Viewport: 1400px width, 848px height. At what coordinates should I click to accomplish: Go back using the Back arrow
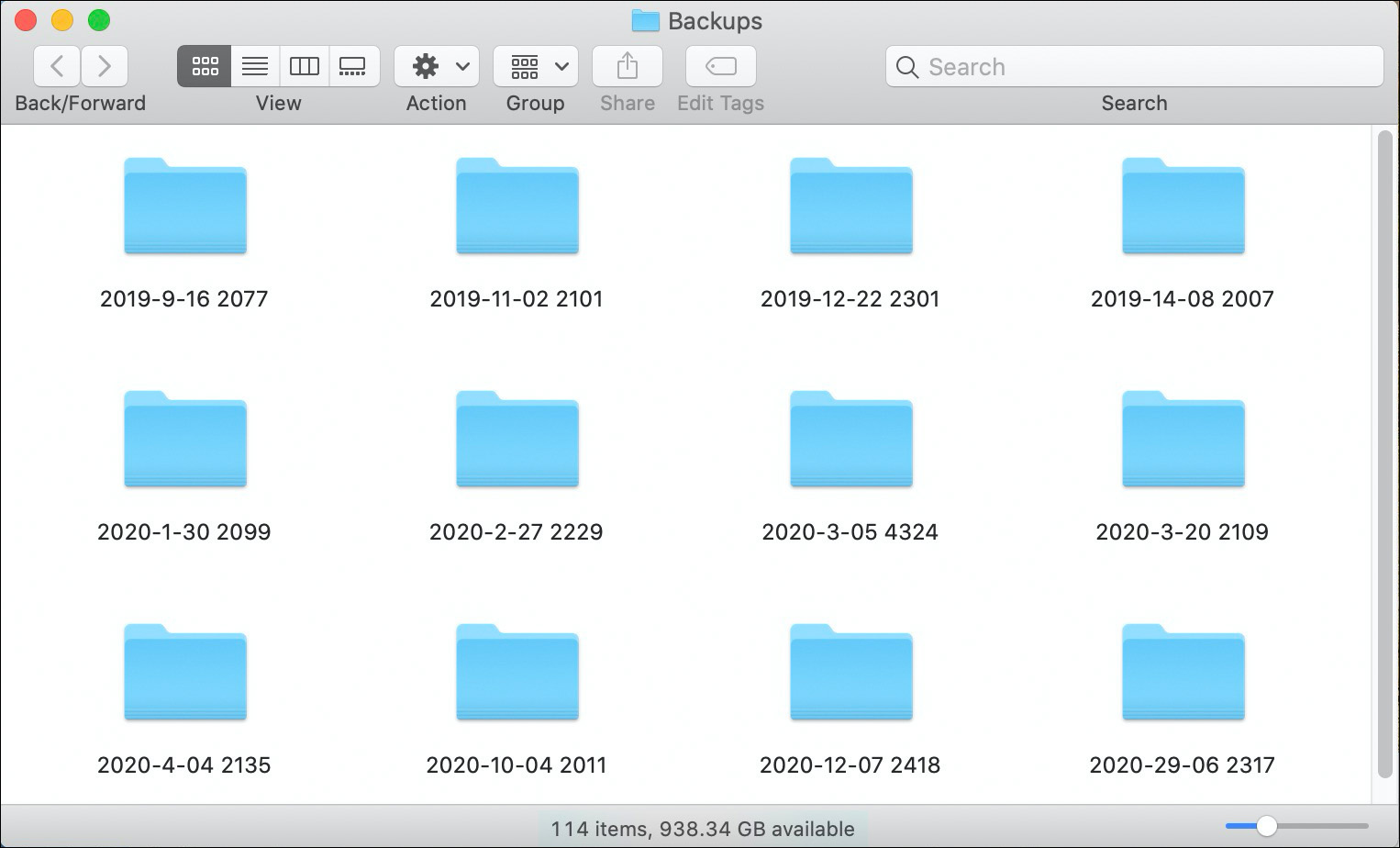pyautogui.click(x=56, y=65)
